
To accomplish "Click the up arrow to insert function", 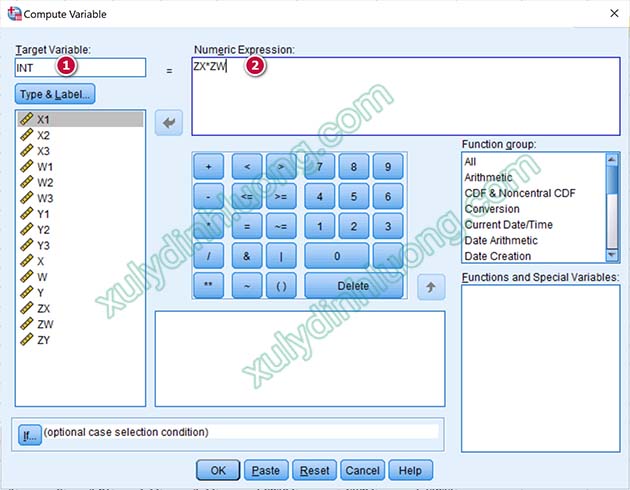I will tap(431, 287).
